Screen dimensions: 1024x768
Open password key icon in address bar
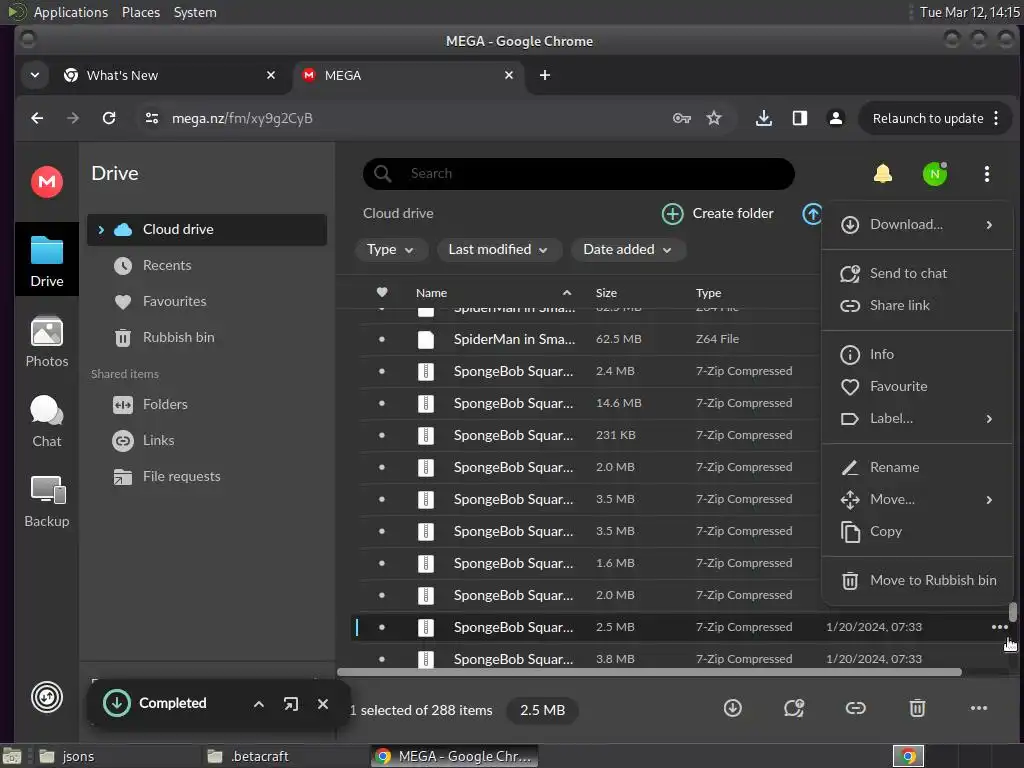[x=682, y=118]
